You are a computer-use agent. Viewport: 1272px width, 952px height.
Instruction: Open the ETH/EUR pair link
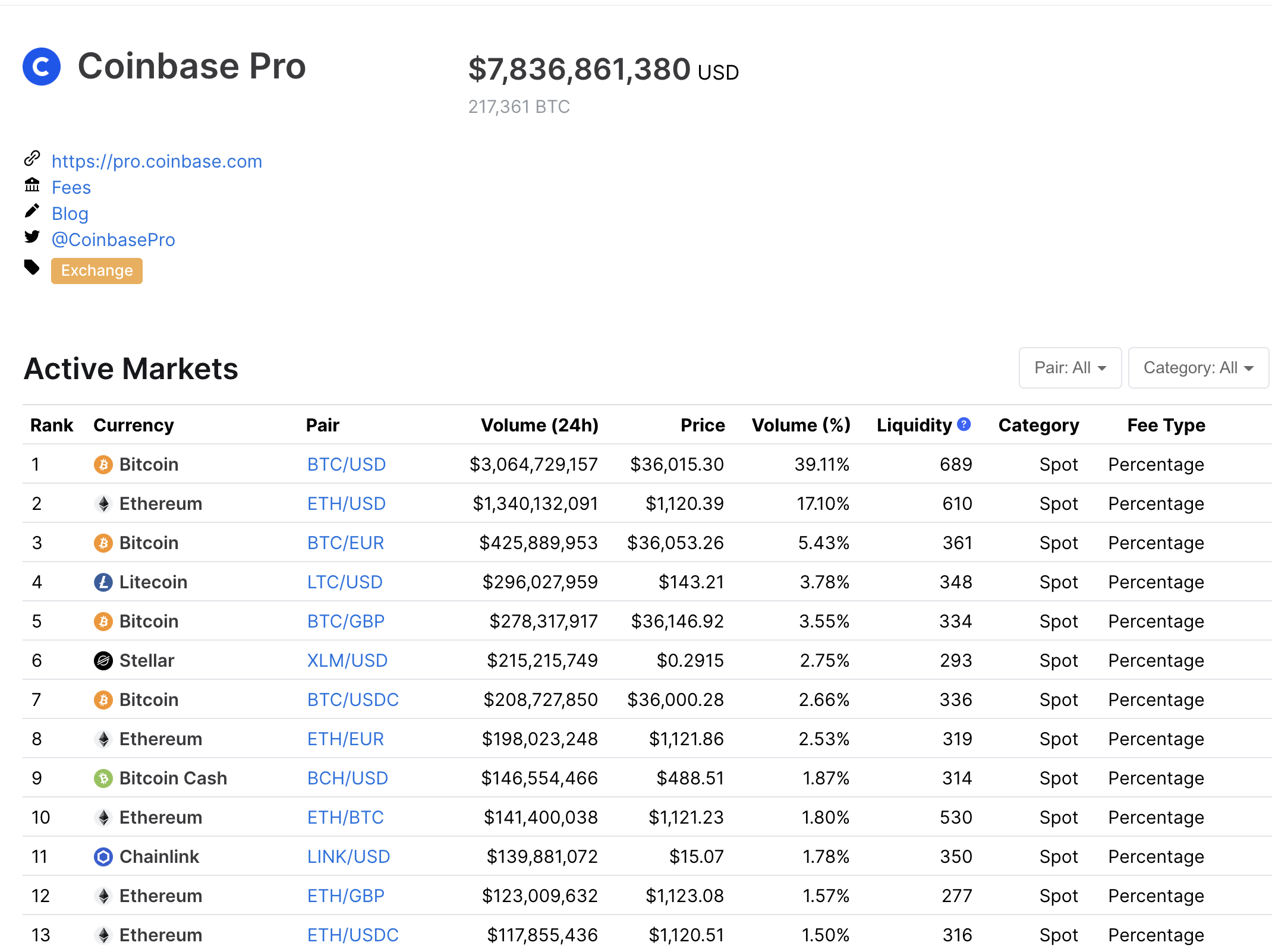pyautogui.click(x=346, y=739)
